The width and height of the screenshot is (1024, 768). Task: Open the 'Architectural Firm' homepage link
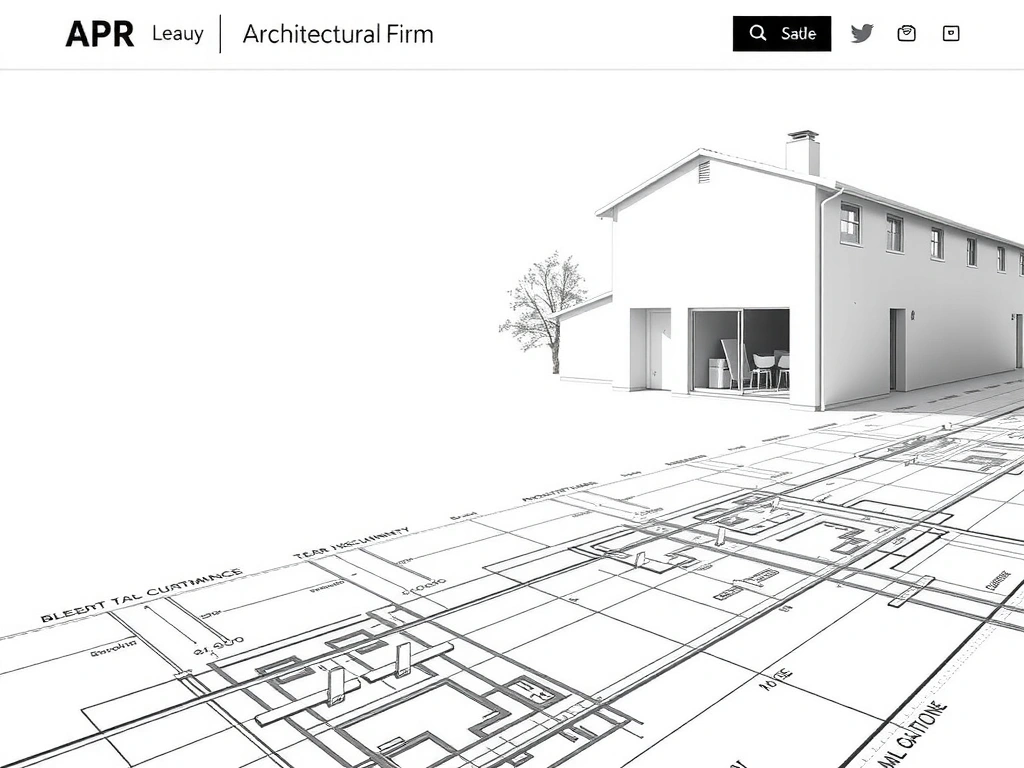tap(337, 34)
